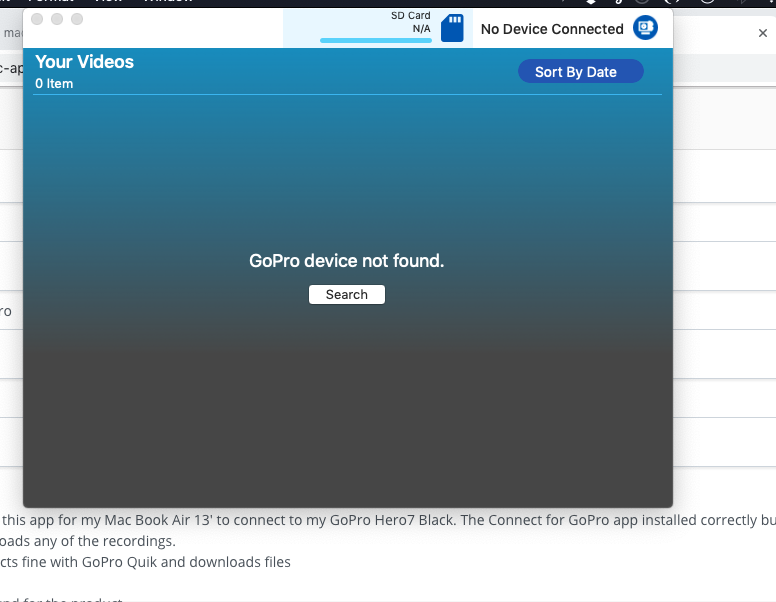
Task: Click the GoPro camera device icon
Action: 645,28
